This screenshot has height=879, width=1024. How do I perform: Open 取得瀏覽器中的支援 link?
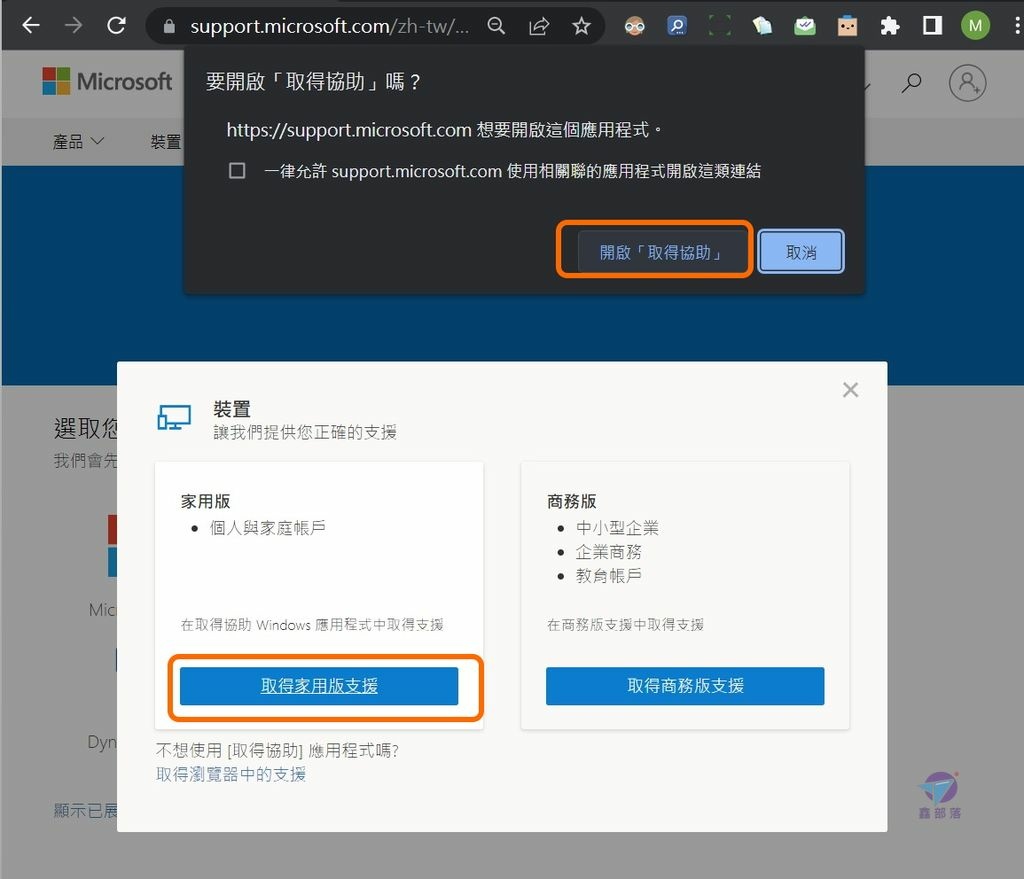pyautogui.click(x=231, y=775)
